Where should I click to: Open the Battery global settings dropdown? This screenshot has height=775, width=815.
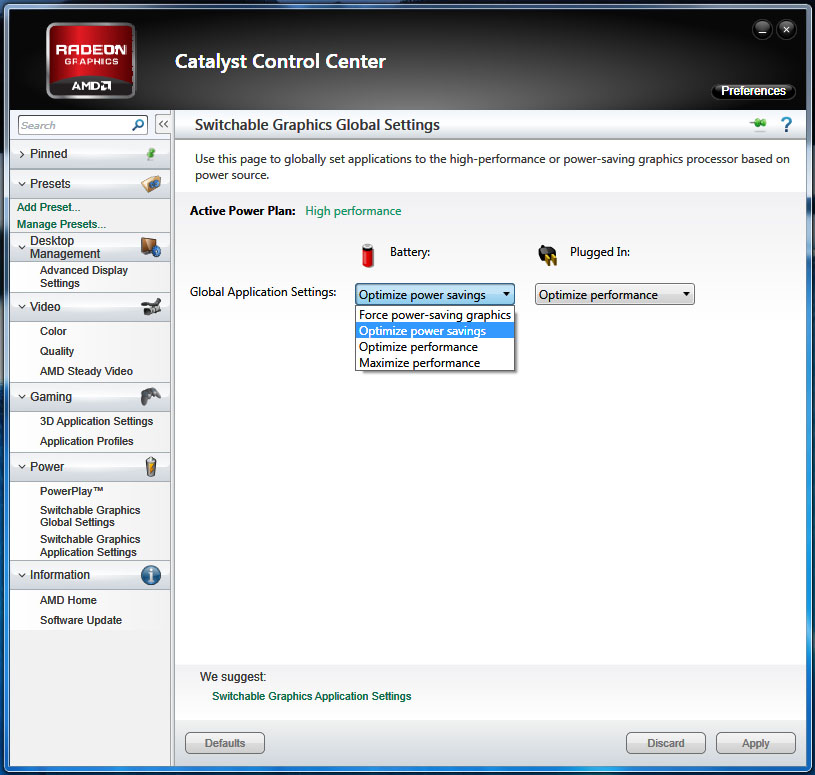click(x=435, y=295)
